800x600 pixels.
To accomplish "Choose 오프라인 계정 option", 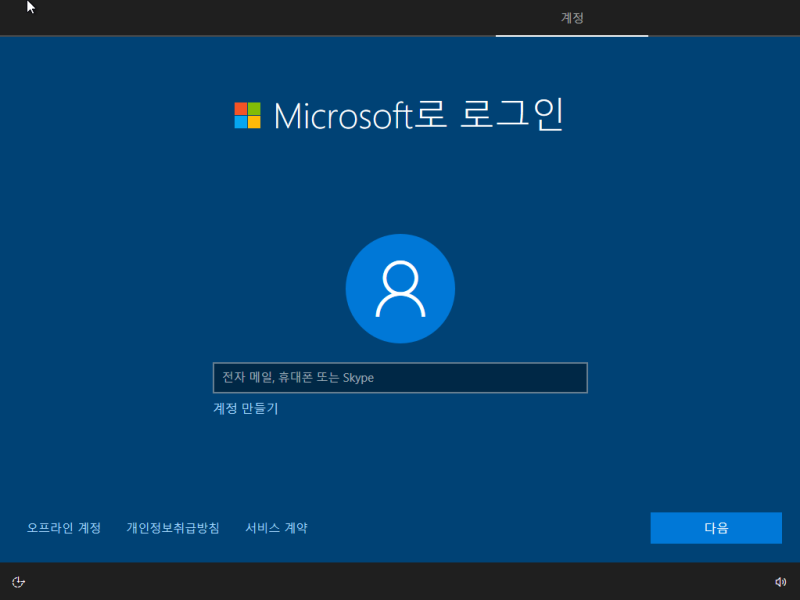I will (x=64, y=528).
